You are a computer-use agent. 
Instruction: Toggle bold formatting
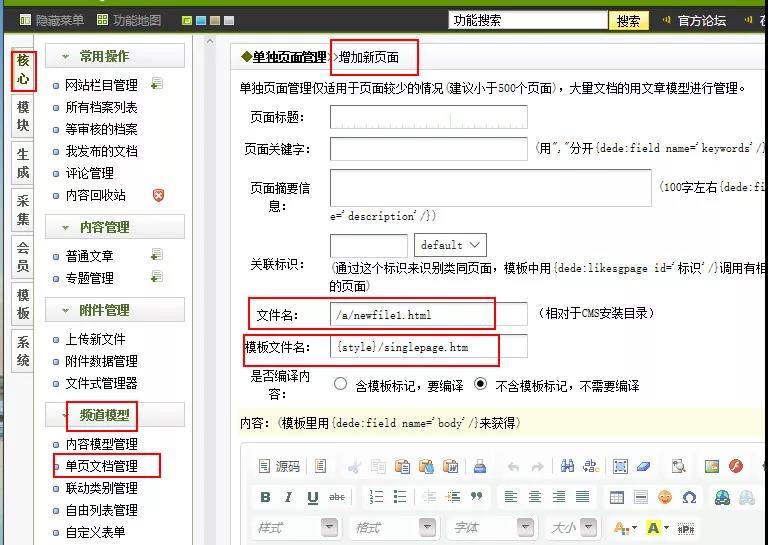(265, 498)
